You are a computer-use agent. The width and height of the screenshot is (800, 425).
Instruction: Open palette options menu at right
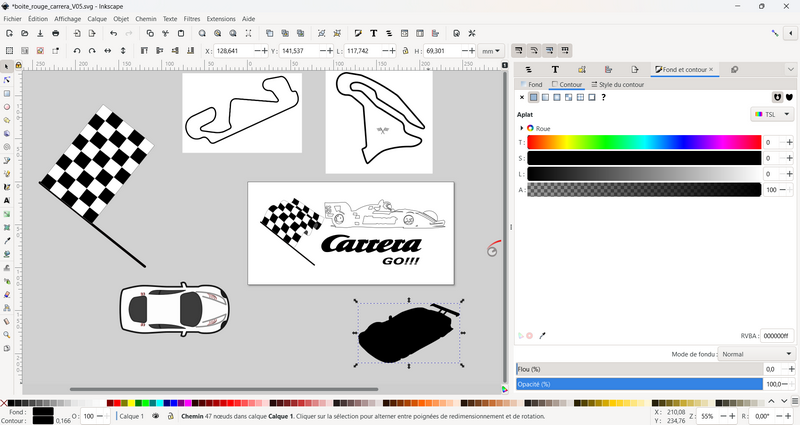[794, 402]
